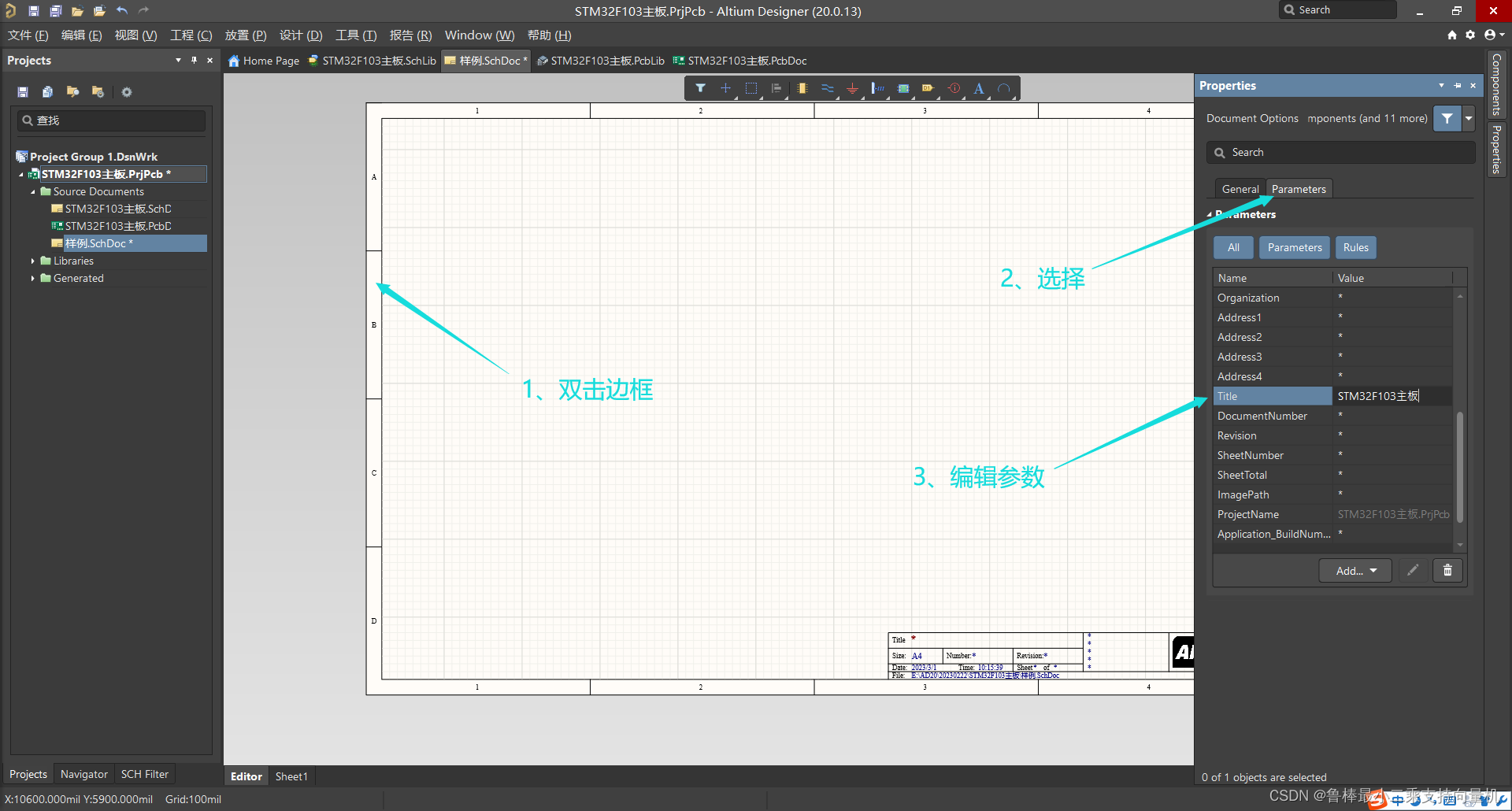Switch to the Home Page tab

tap(264, 61)
